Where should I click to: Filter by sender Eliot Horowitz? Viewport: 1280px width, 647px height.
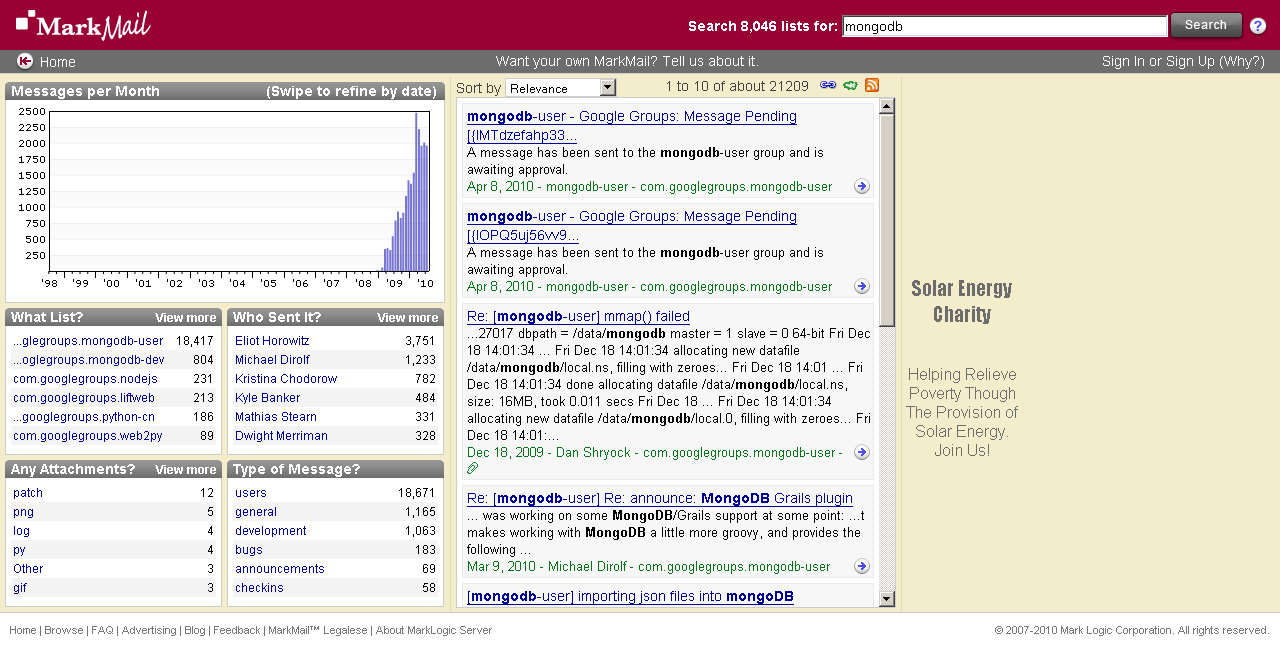click(272, 341)
